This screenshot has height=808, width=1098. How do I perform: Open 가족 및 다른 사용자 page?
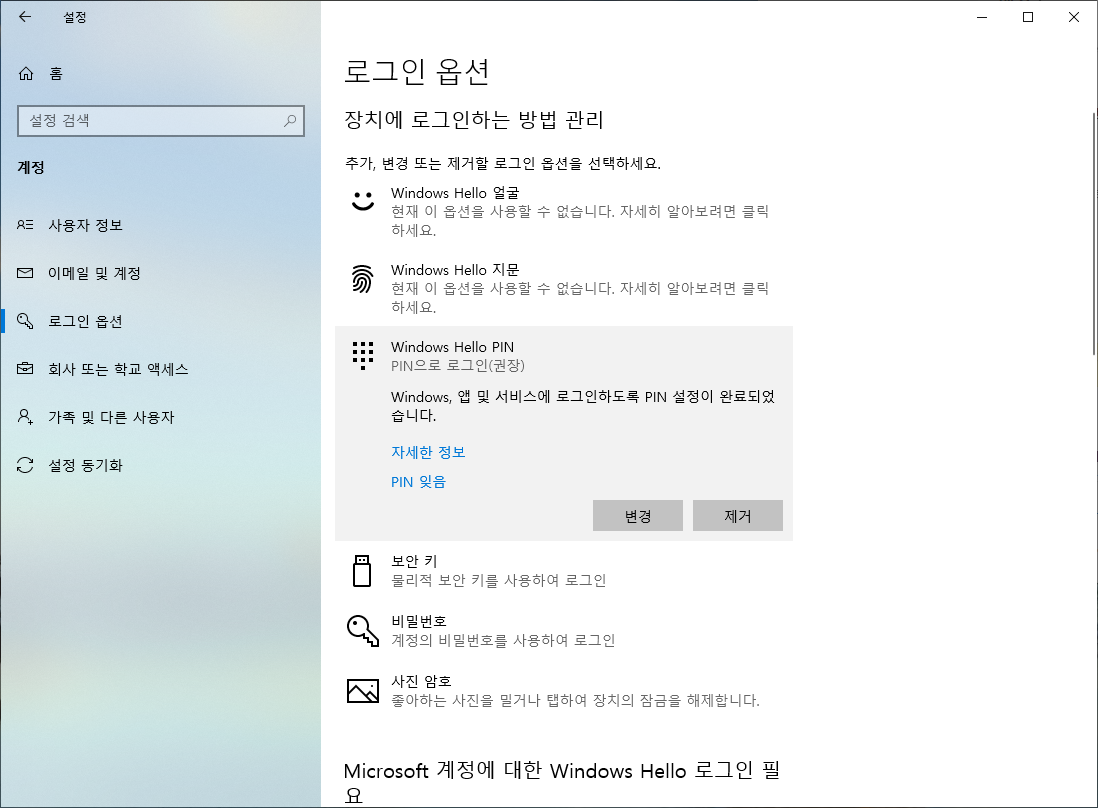pos(160,417)
